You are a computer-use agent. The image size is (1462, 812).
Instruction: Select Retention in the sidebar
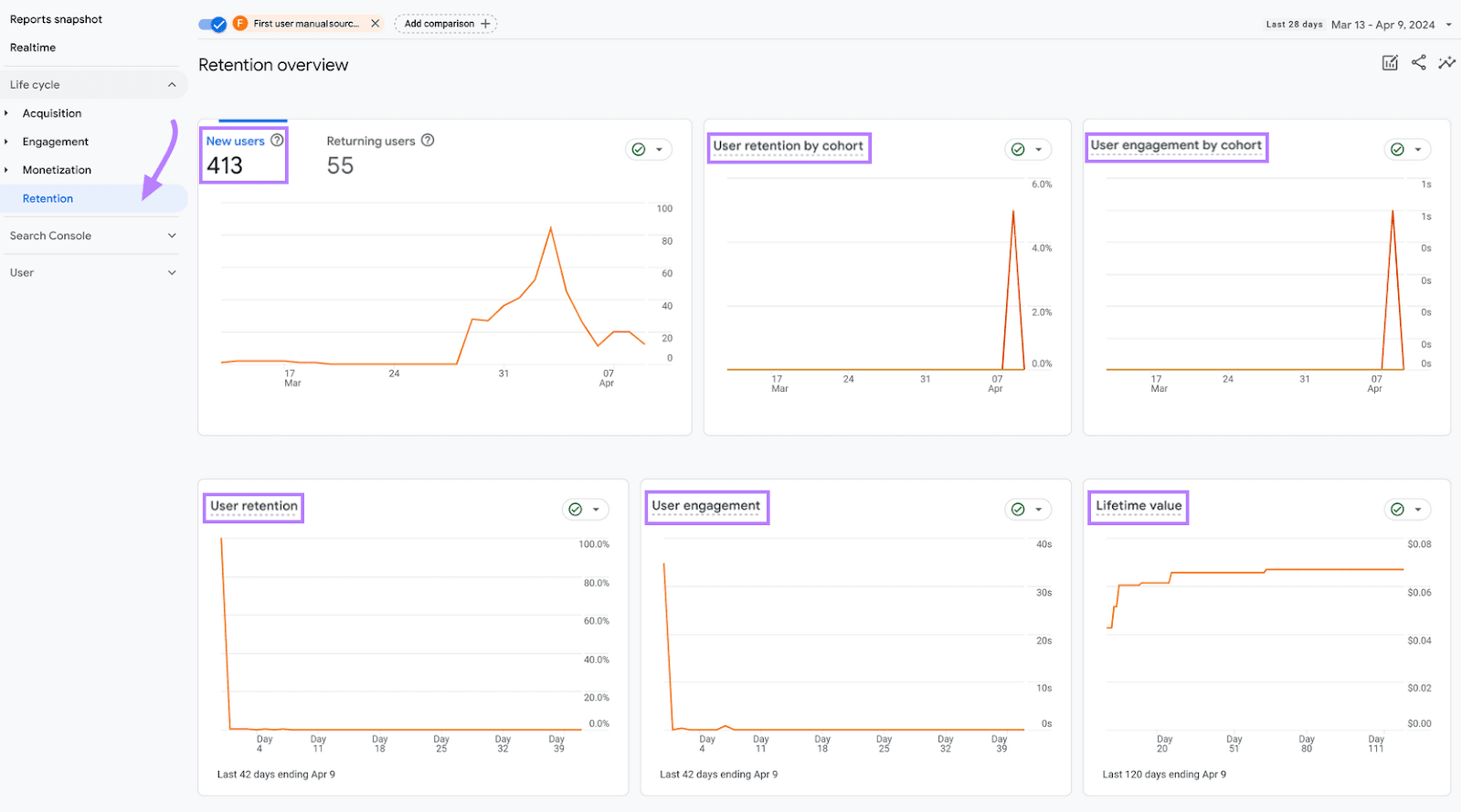(48, 198)
